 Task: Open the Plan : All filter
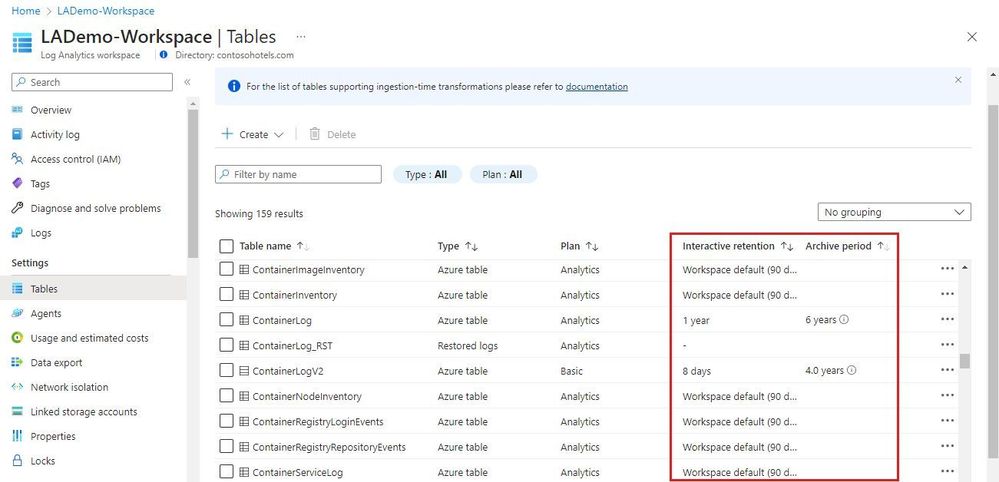(503, 174)
